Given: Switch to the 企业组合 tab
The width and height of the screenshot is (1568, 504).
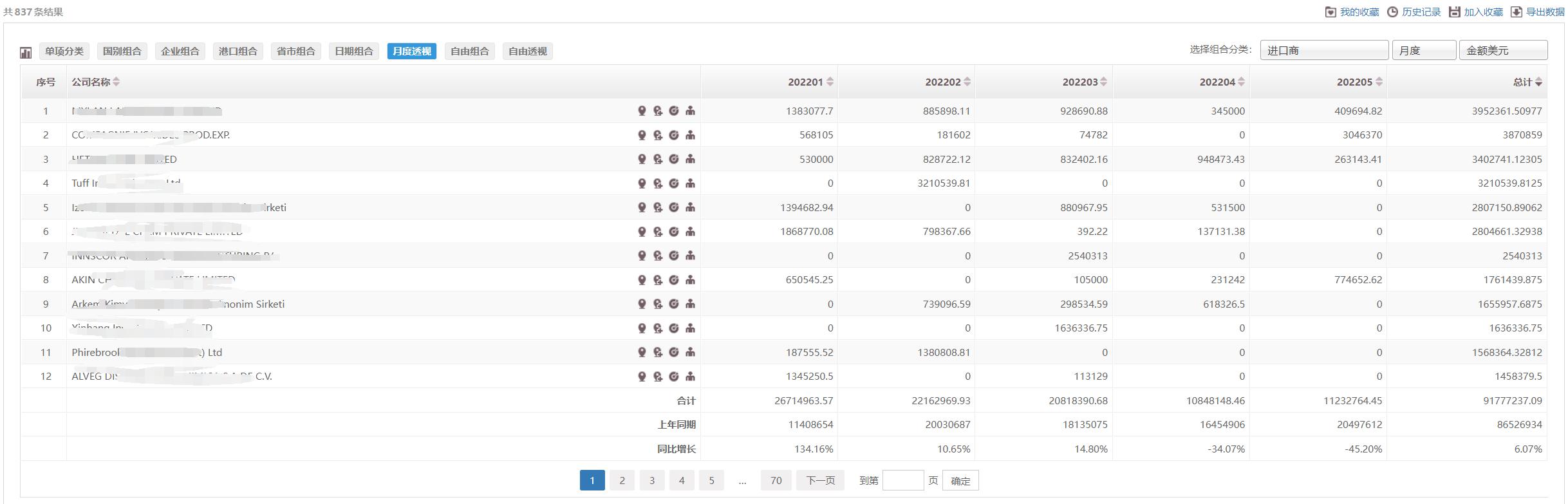Looking at the screenshot, I should pos(180,51).
